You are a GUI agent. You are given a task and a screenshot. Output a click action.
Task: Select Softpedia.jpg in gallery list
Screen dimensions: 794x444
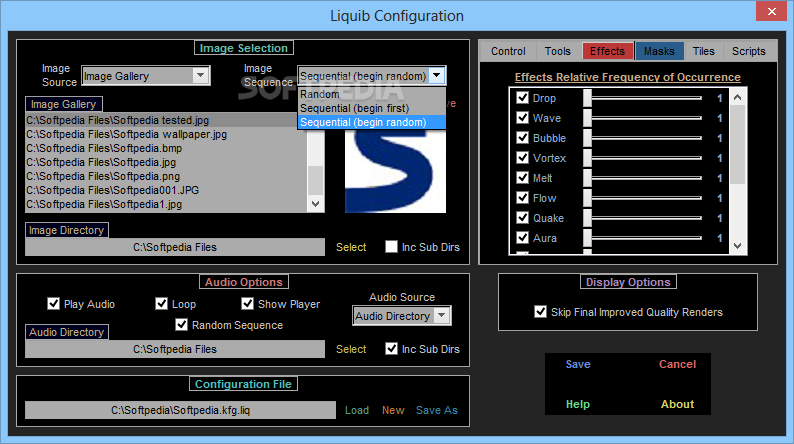click(166, 162)
